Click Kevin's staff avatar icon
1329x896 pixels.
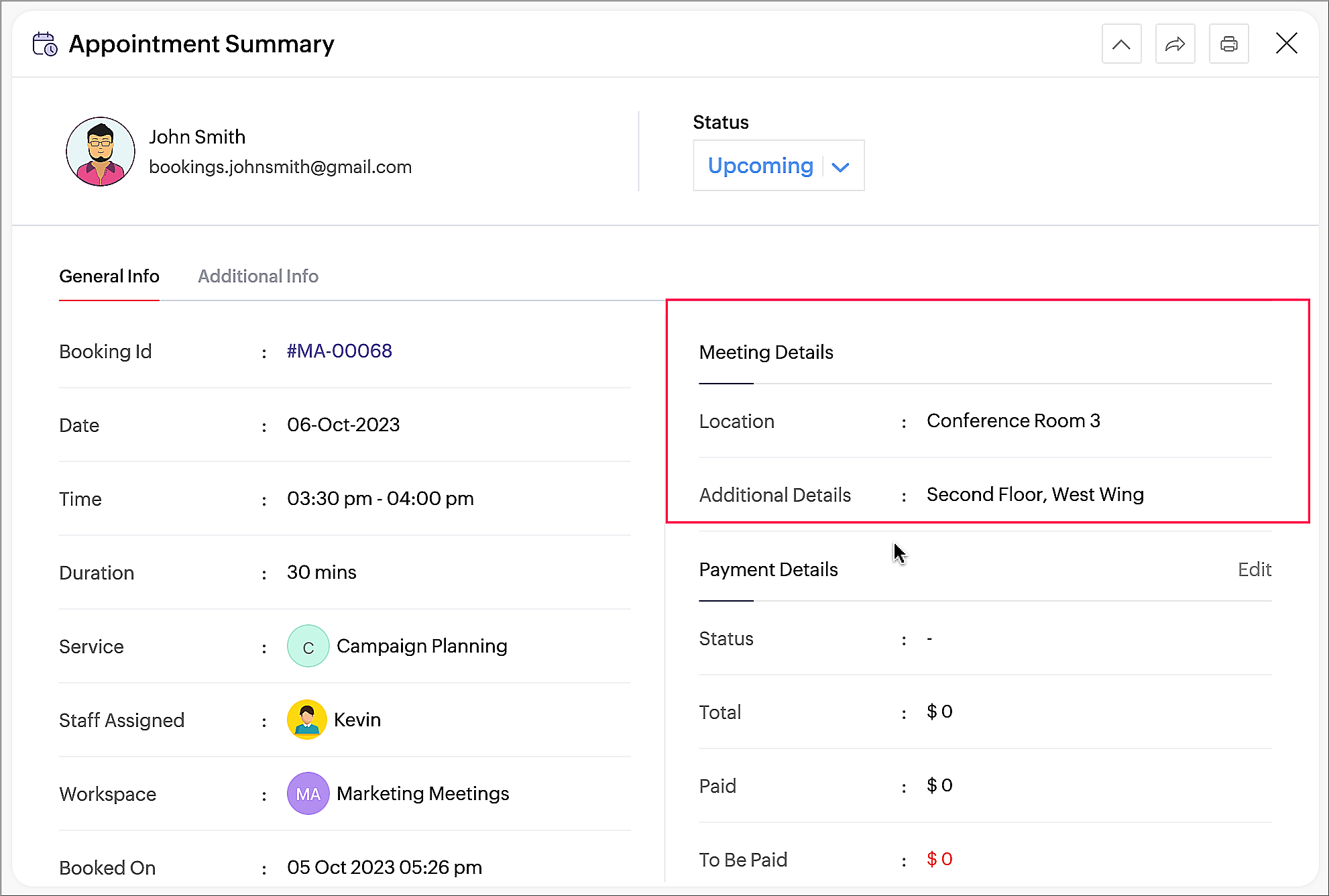coord(307,720)
